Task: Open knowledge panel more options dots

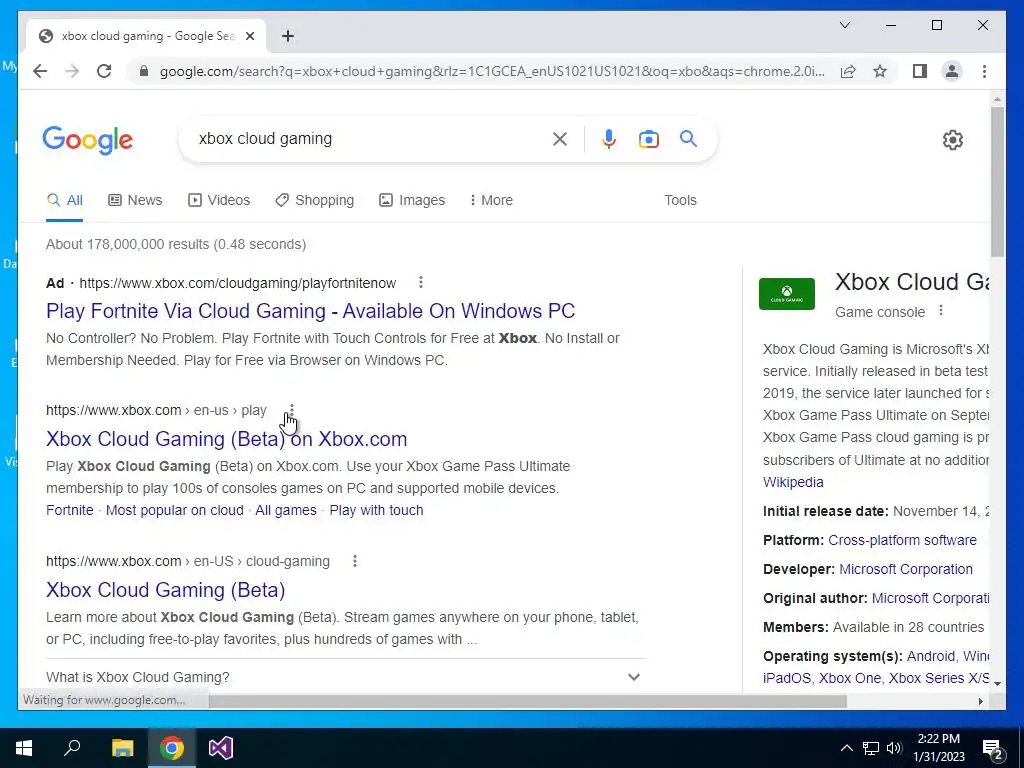Action: click(941, 311)
